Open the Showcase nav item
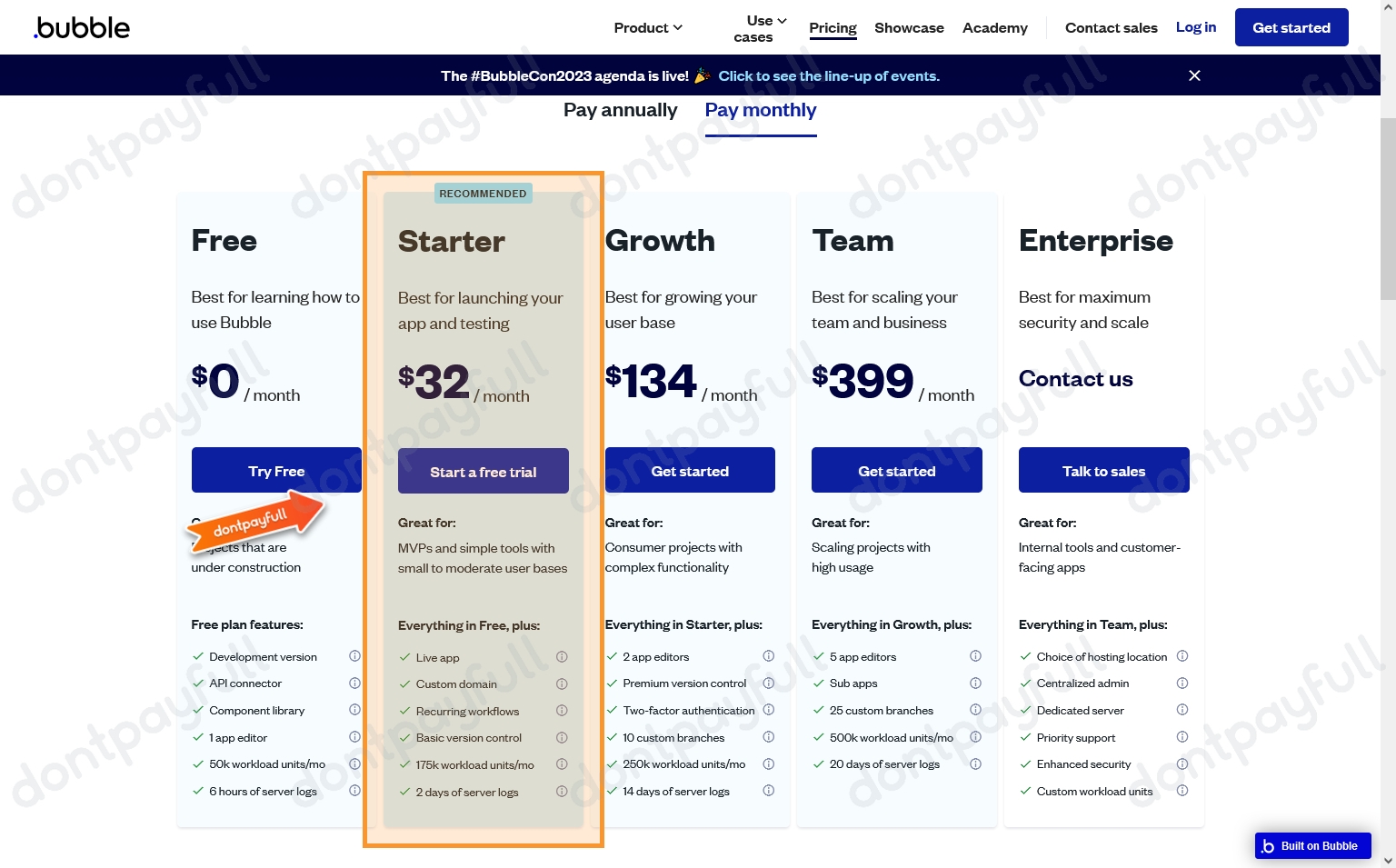This screenshot has width=1396, height=868. point(909,28)
